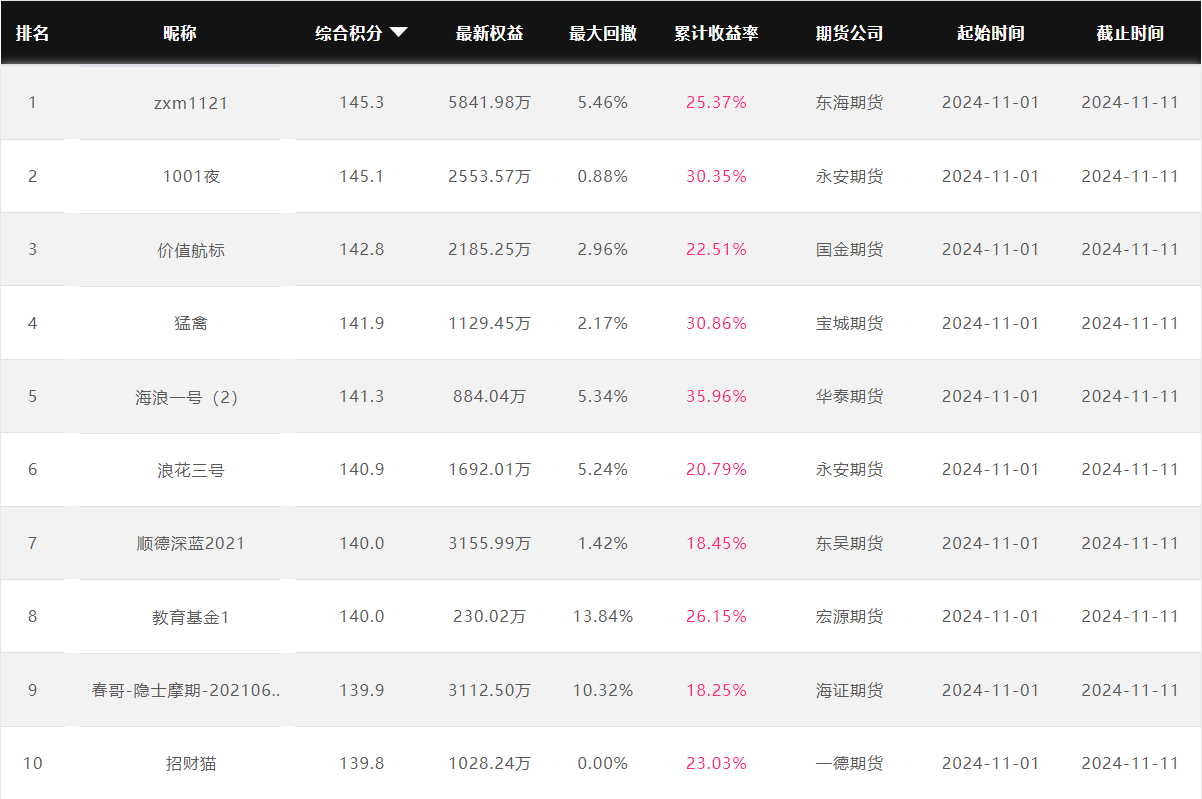Open the nickname 招财猫
Image resolution: width=1202 pixels, height=799 pixels.
191,763
